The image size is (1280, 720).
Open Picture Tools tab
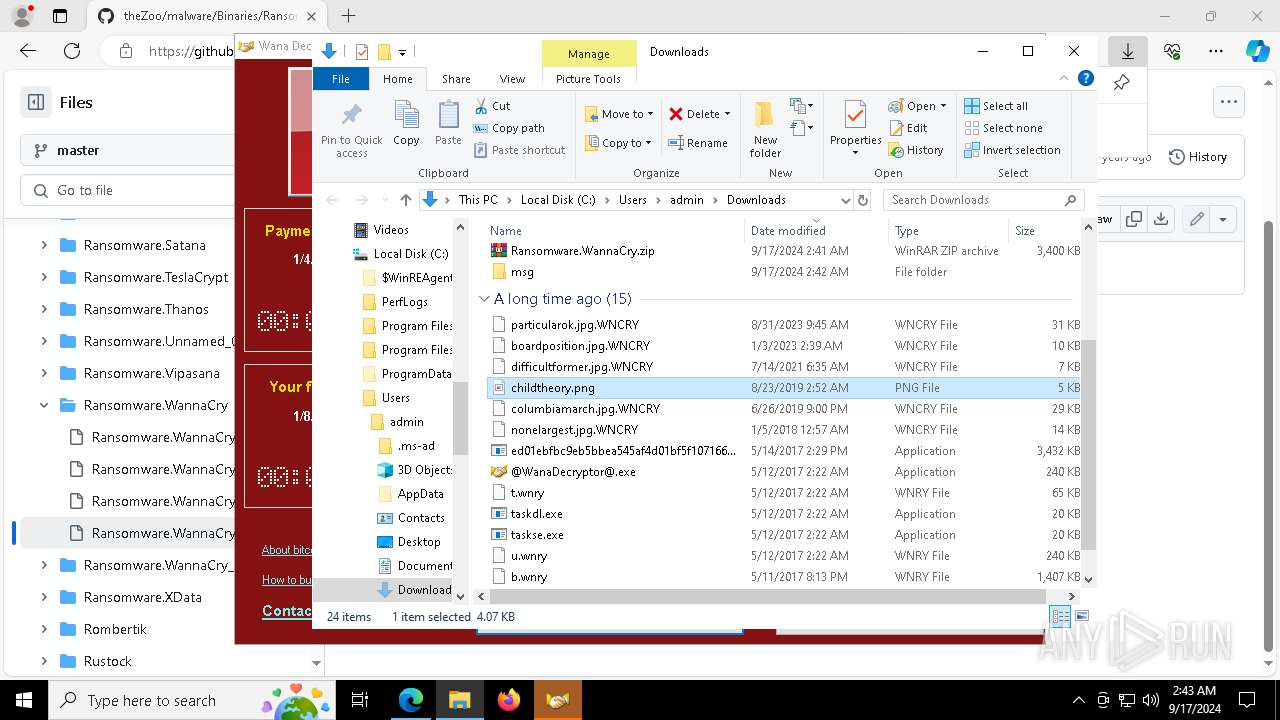[x=588, y=79]
